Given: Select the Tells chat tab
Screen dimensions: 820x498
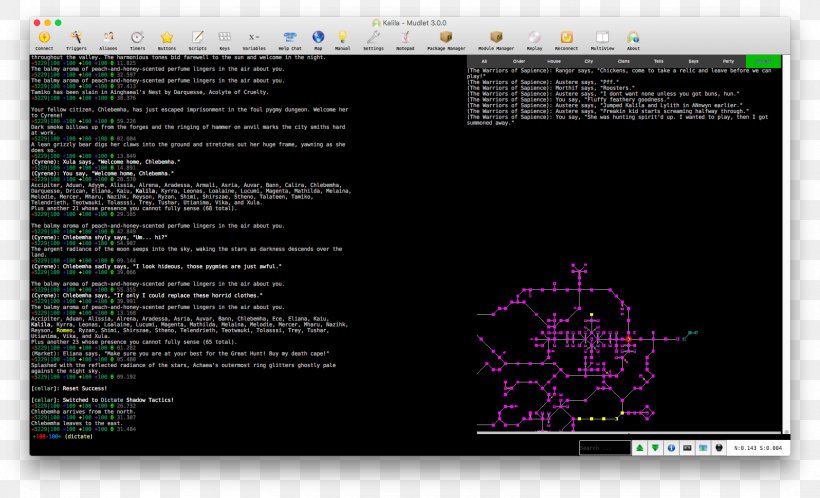Looking at the screenshot, I should [659, 61].
